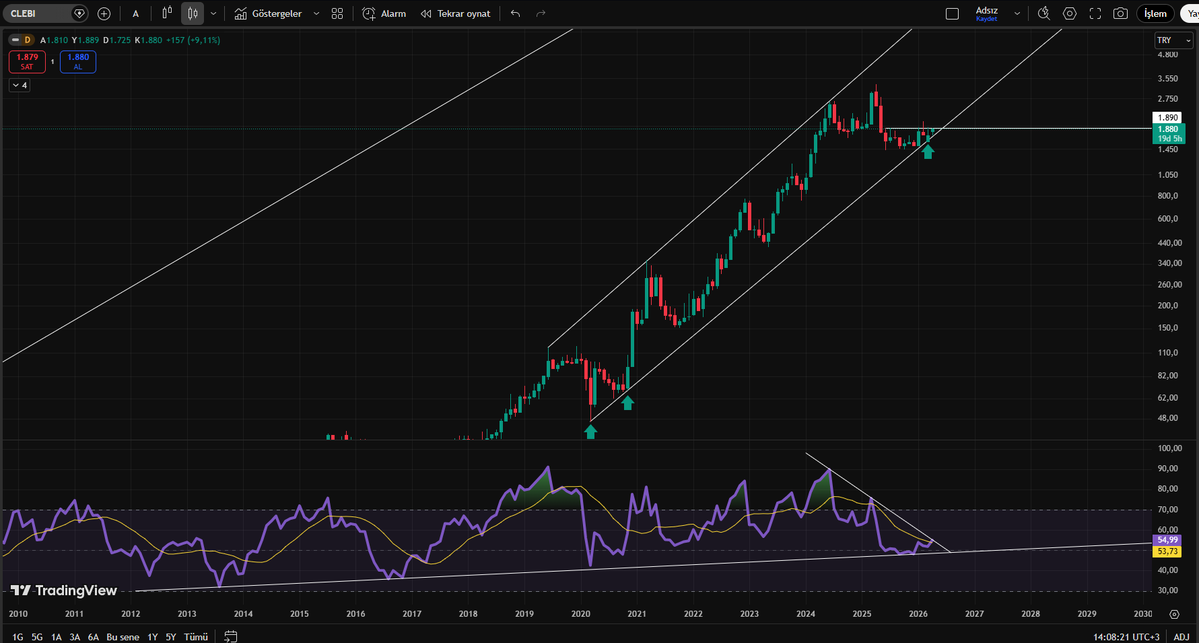The height and width of the screenshot is (643, 1199).
Task: Redo the chart action
Action: pyautogui.click(x=541, y=14)
